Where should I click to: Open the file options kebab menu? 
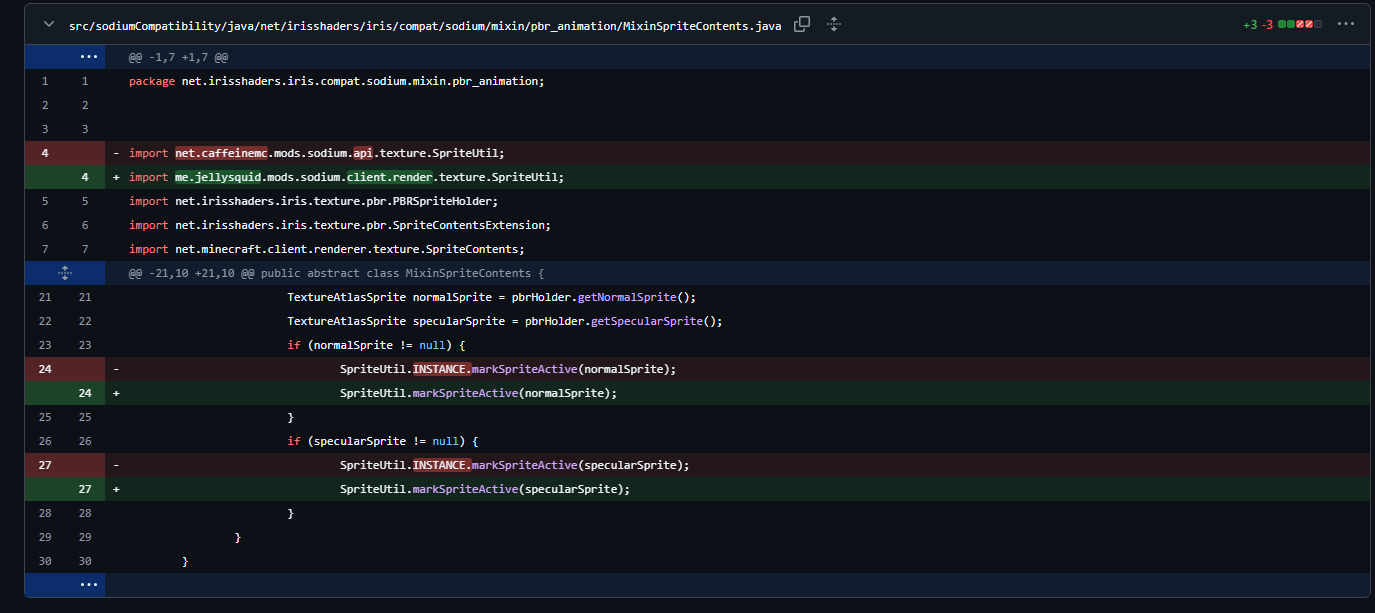click(x=1345, y=25)
